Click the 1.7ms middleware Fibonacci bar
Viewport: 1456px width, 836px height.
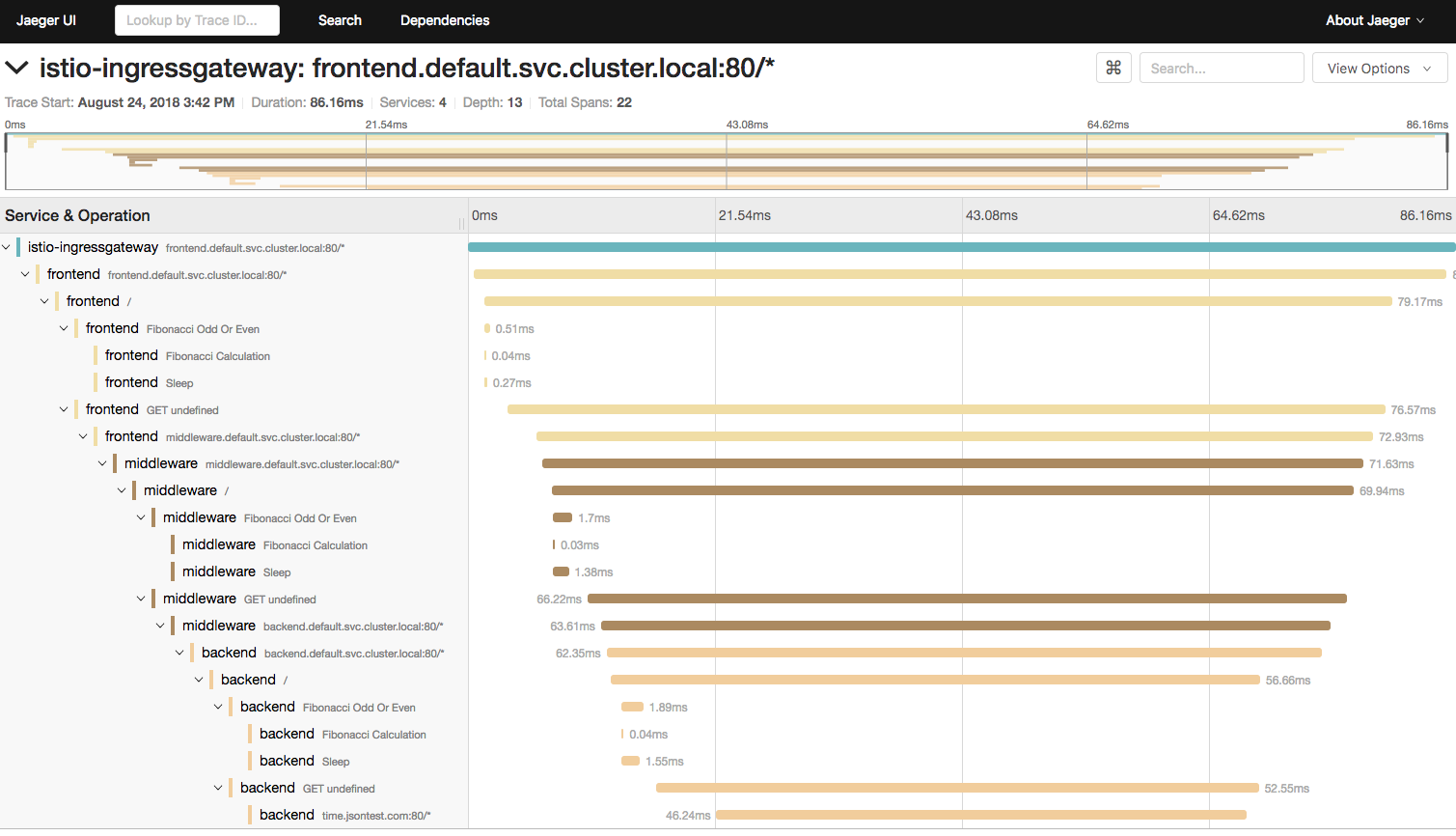(x=563, y=517)
